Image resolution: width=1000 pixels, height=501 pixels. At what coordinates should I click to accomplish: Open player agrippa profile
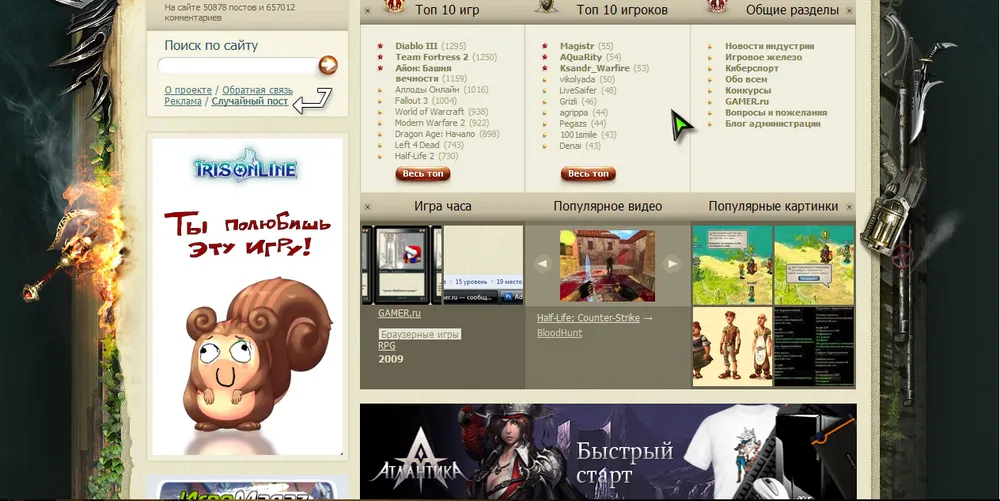(x=574, y=113)
